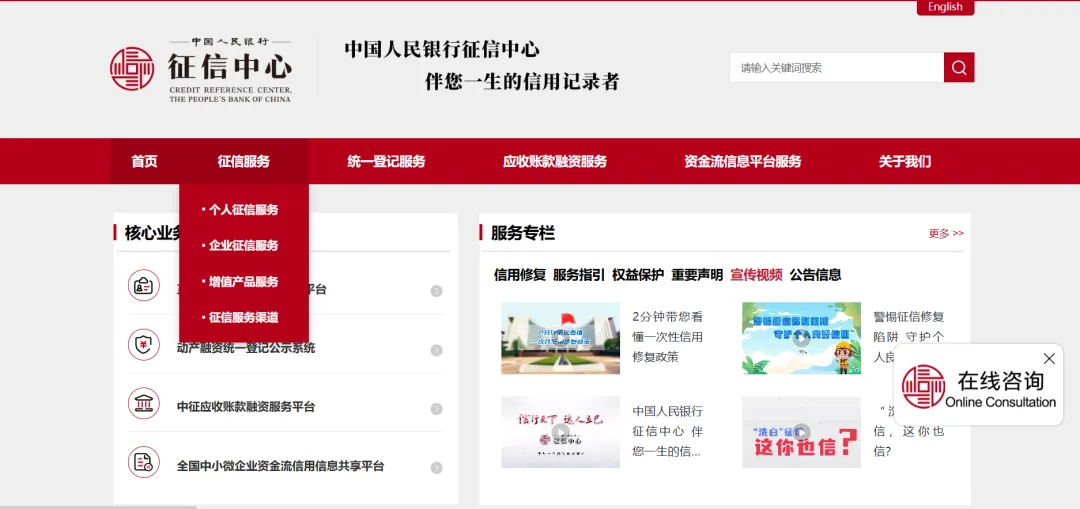1080x509 pixels.
Task: Click arrow at end of 动产融资统一登记公示系统 row
Action: click(436, 351)
